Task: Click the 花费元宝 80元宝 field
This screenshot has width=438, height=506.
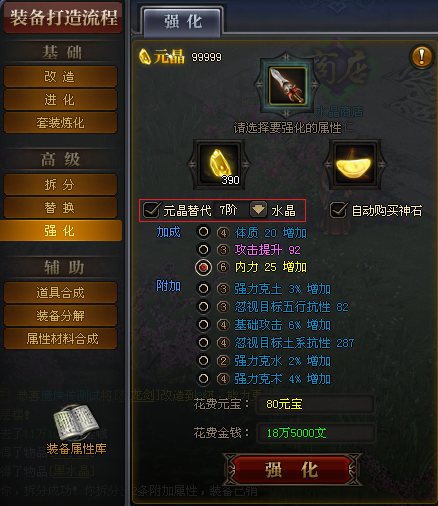Action: (x=315, y=404)
